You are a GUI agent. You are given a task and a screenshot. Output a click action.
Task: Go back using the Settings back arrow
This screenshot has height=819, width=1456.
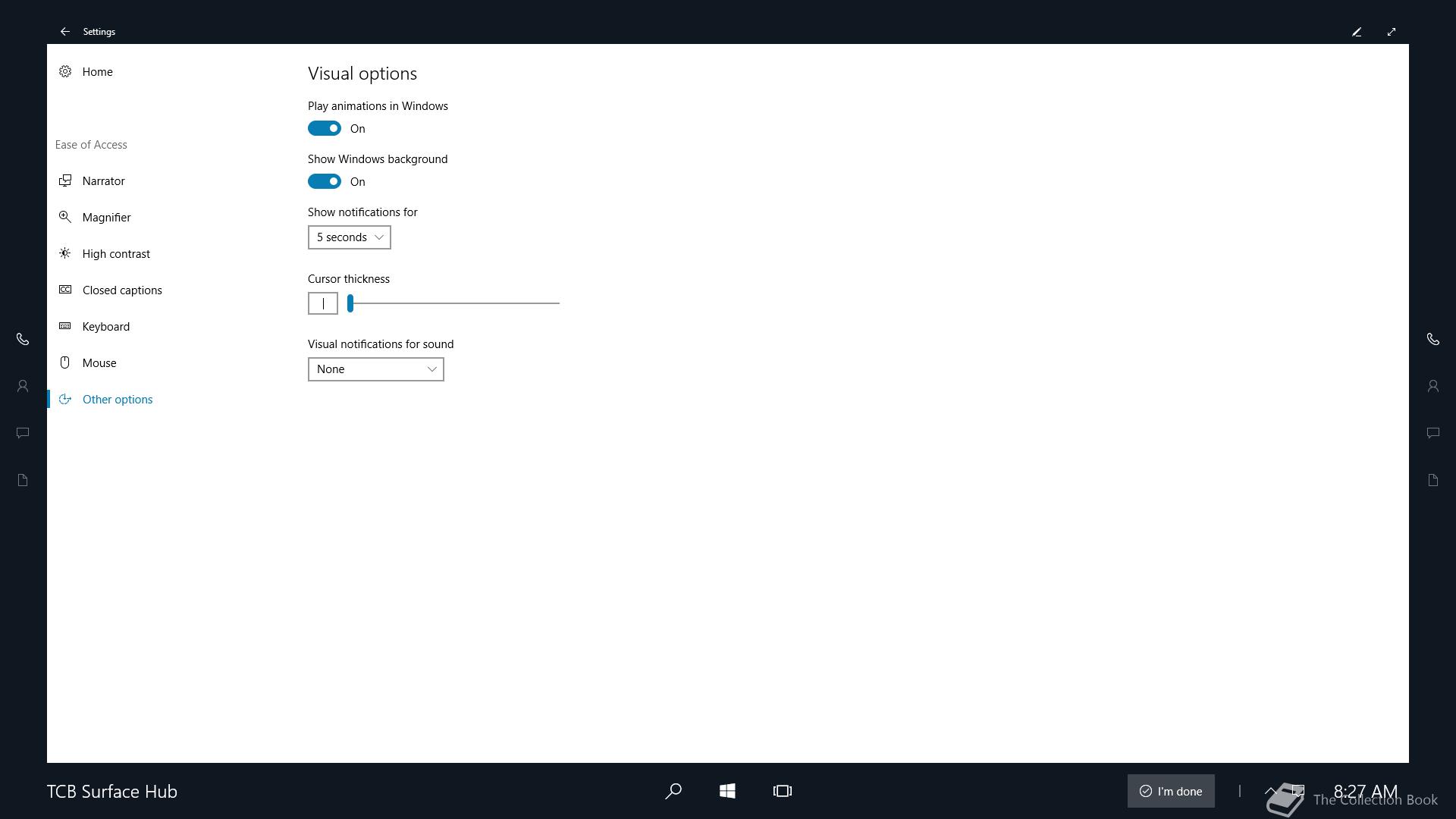[x=65, y=31]
